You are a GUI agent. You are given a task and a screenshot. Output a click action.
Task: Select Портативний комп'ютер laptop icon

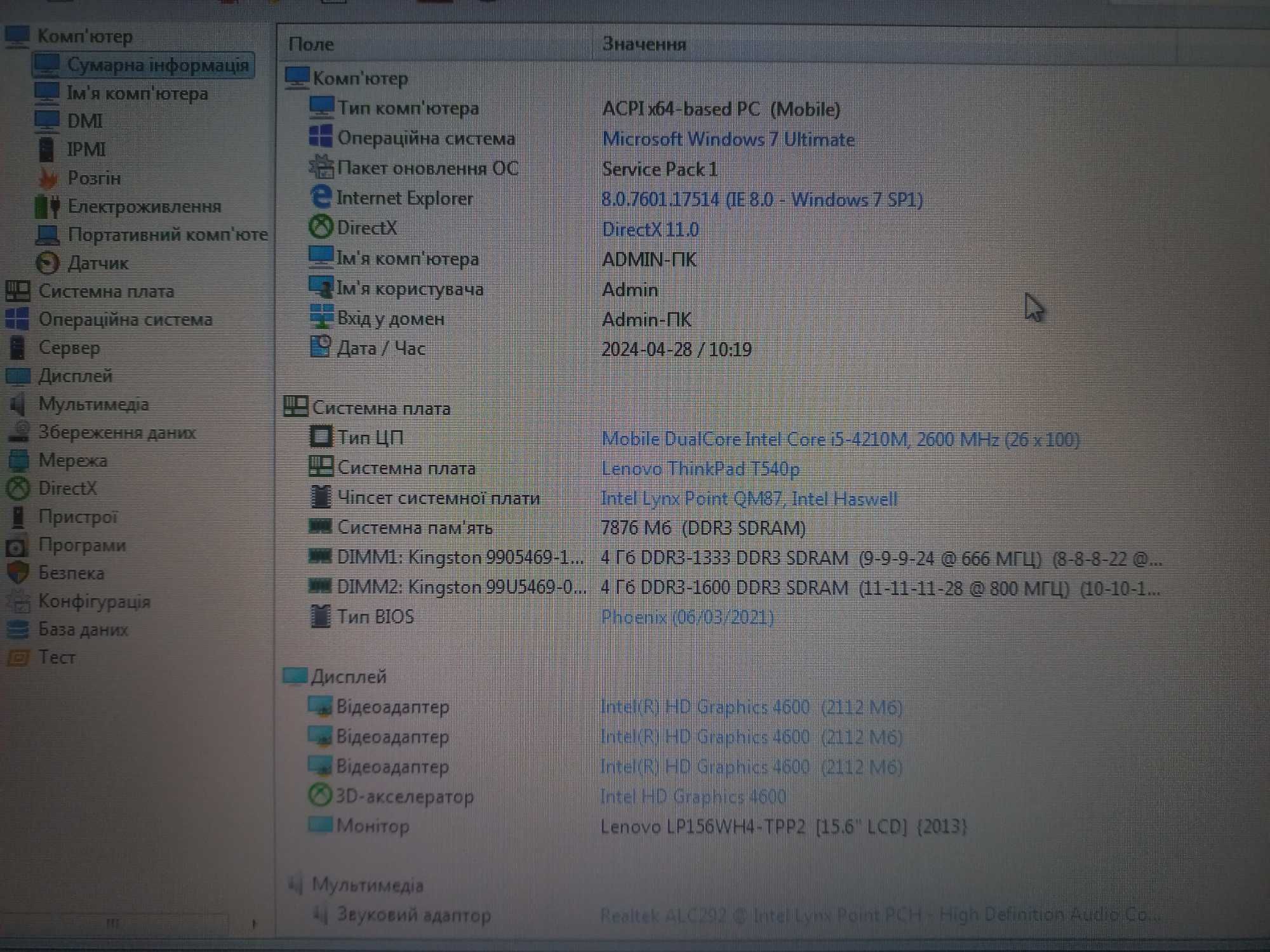point(48,235)
